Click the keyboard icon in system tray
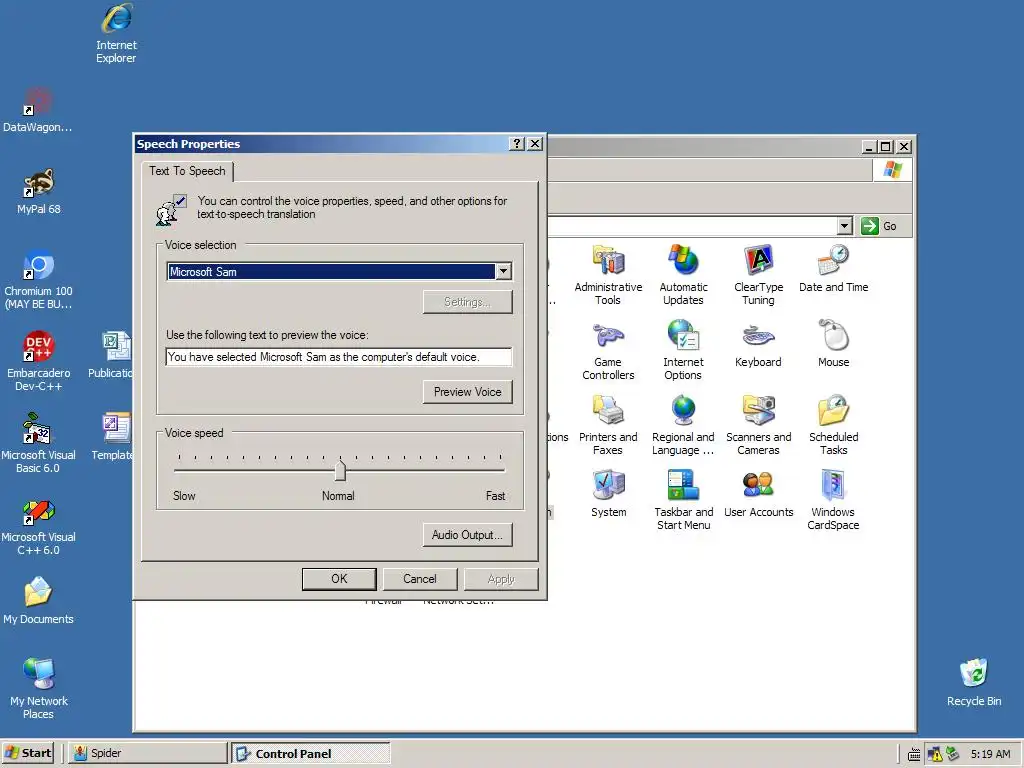This screenshot has height=768, width=1024. [914, 755]
